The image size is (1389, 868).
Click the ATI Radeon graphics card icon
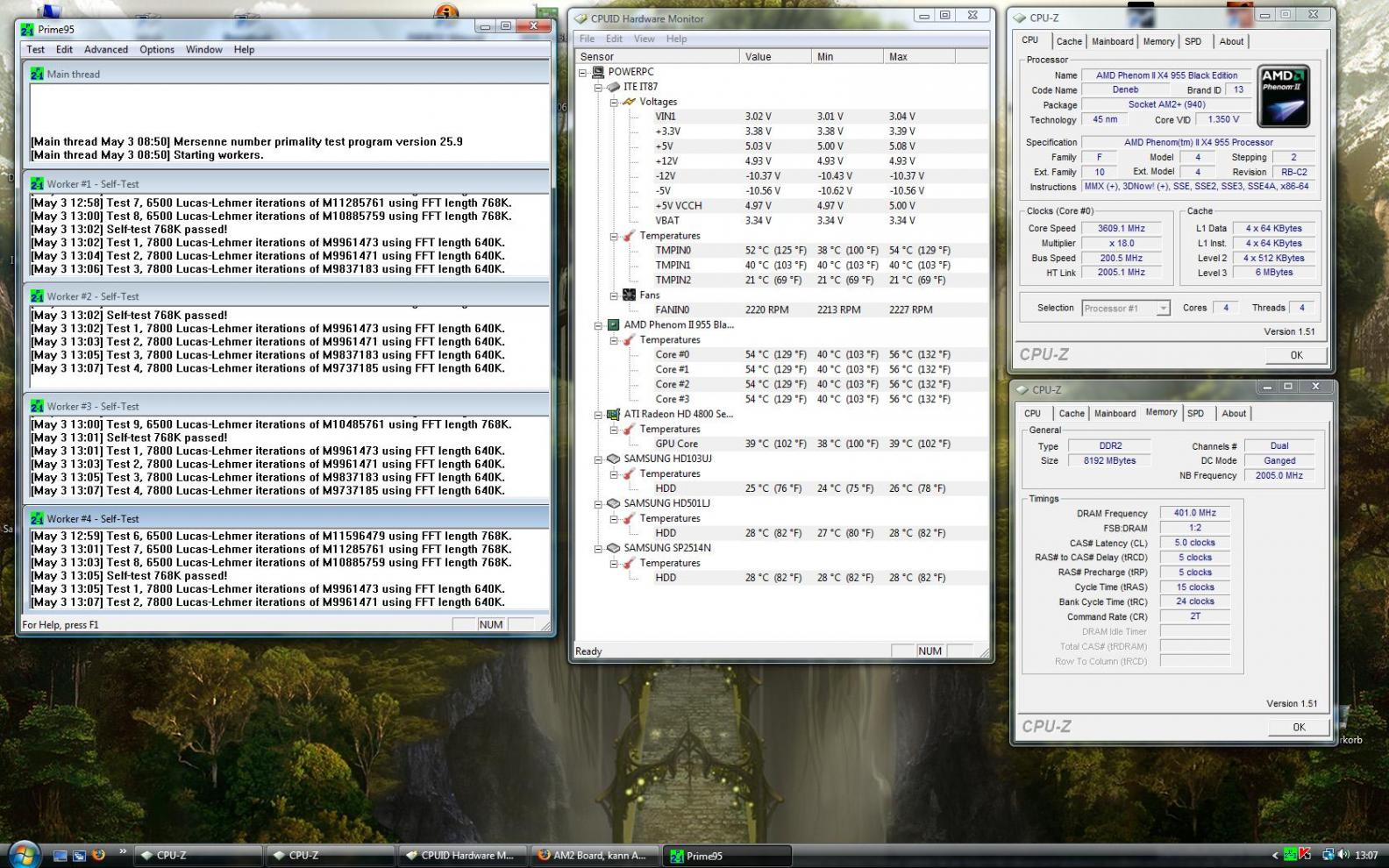(614, 414)
